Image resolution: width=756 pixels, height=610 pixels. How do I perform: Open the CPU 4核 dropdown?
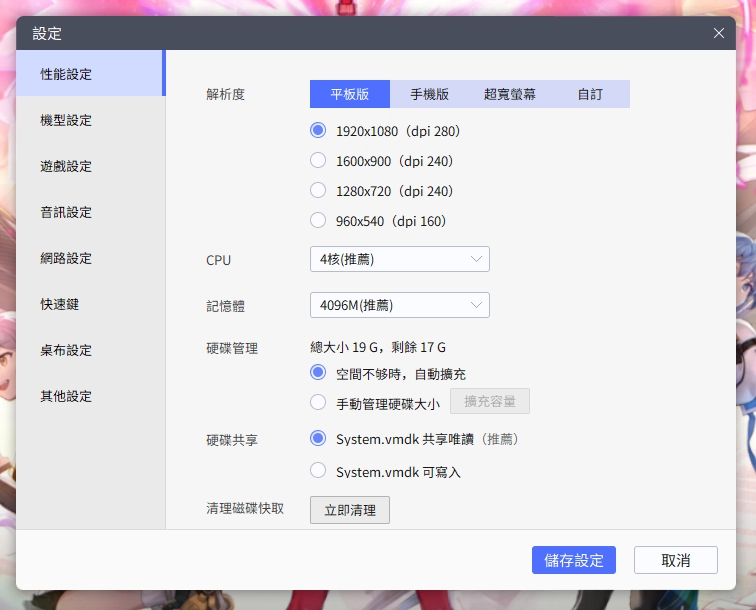tap(399, 259)
